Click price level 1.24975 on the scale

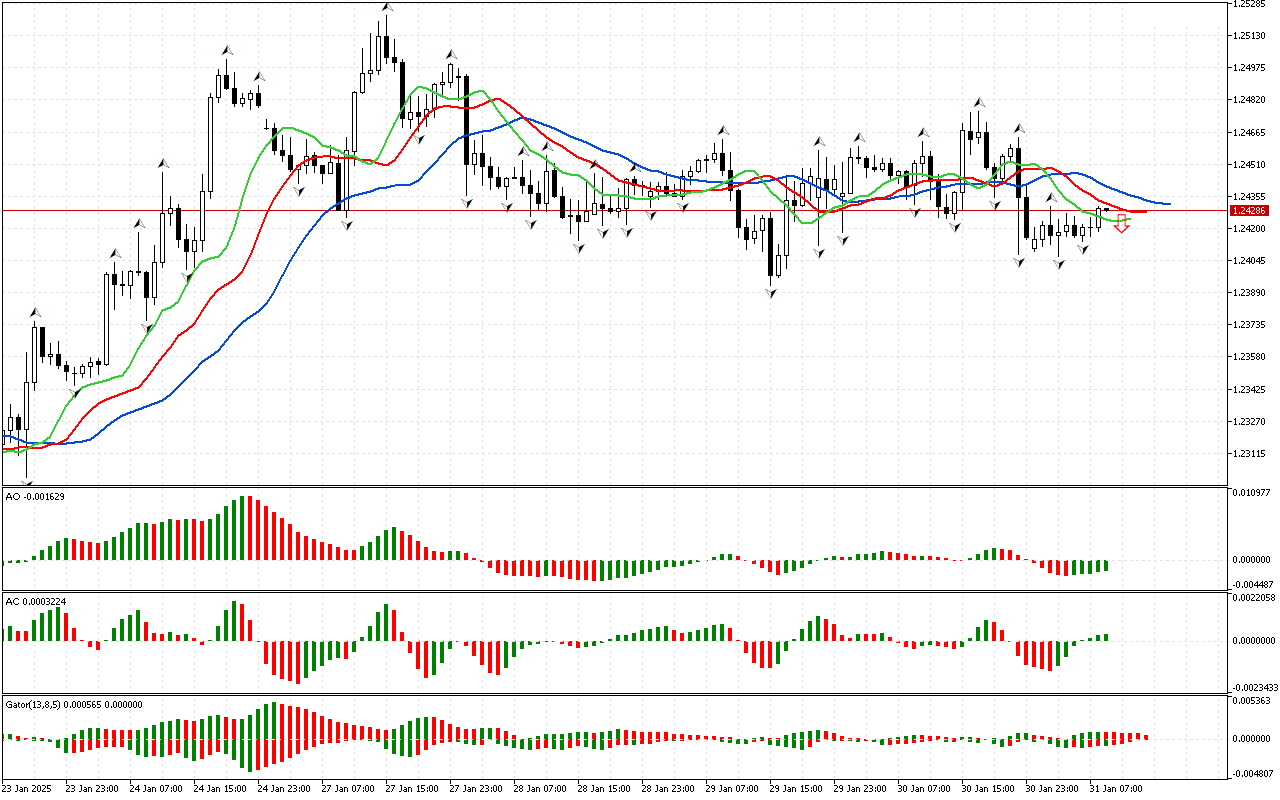coord(1251,67)
